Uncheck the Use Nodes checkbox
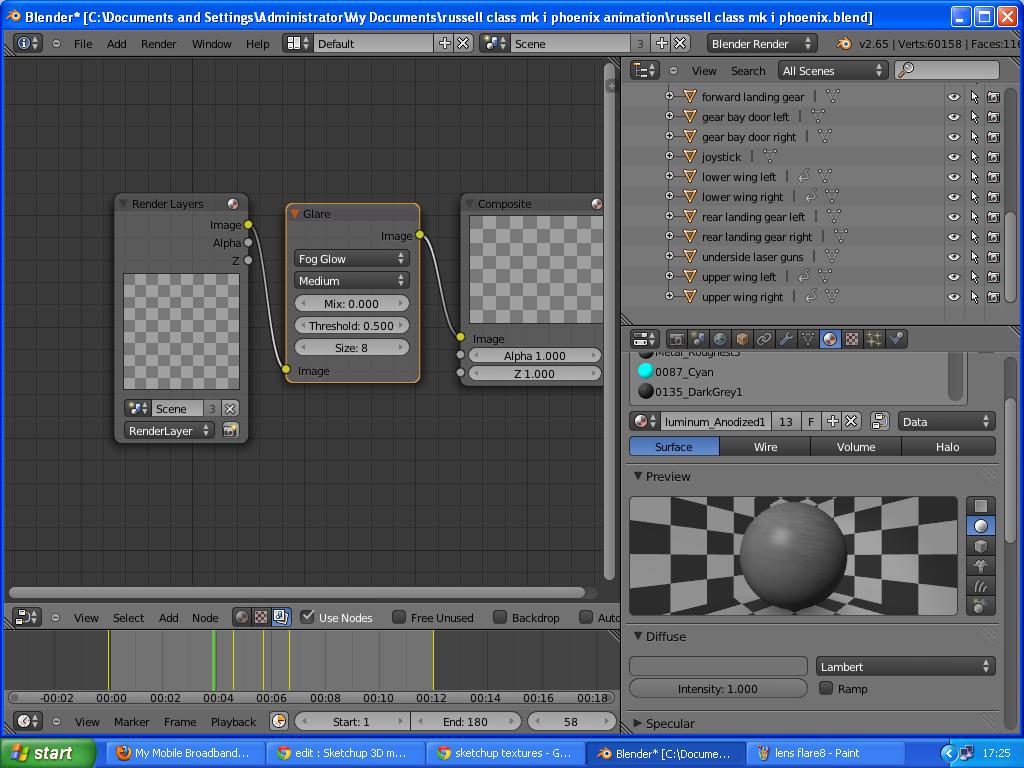This screenshot has height=768, width=1024. click(308, 617)
